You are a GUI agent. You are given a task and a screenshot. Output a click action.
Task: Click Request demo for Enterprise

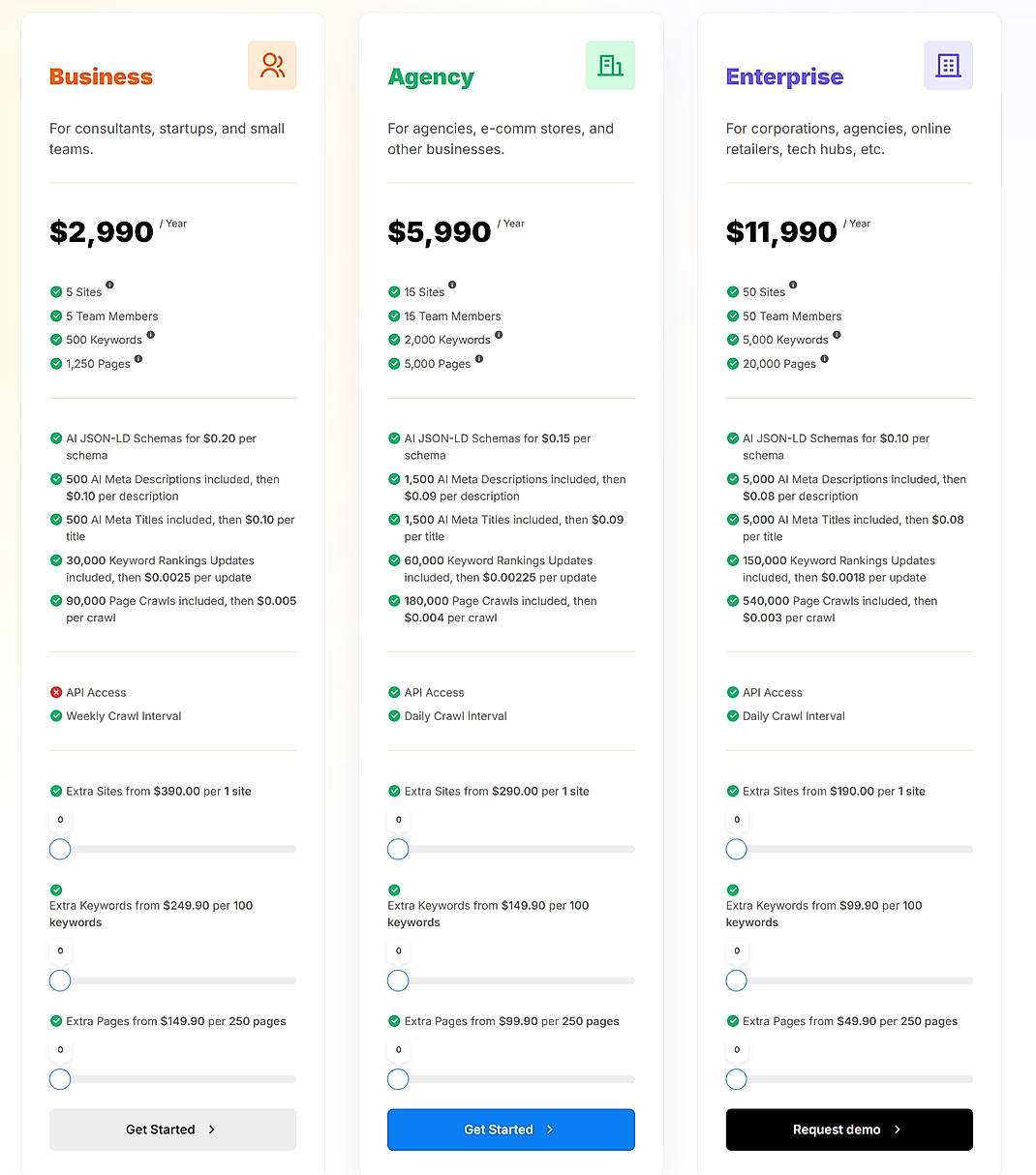[849, 1130]
